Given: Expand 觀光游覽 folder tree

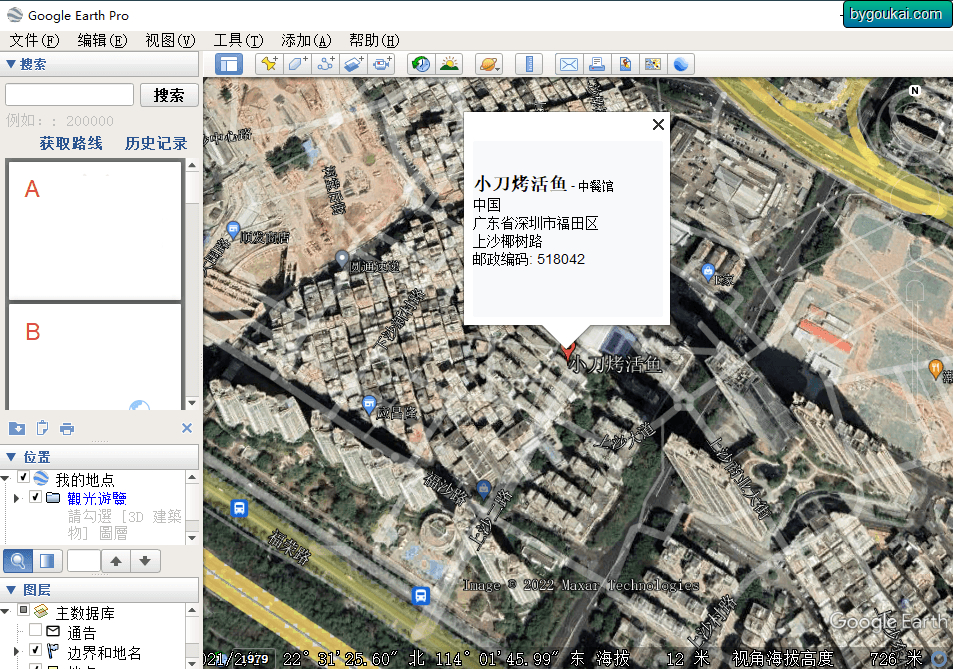Looking at the screenshot, I should coord(16,498).
